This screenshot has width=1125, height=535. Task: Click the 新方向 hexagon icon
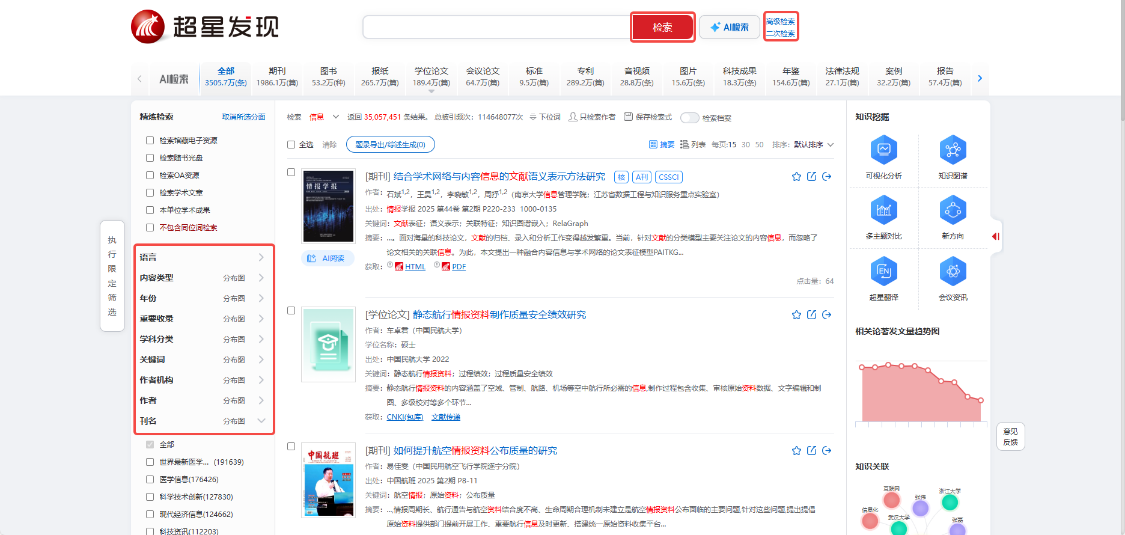(x=952, y=211)
